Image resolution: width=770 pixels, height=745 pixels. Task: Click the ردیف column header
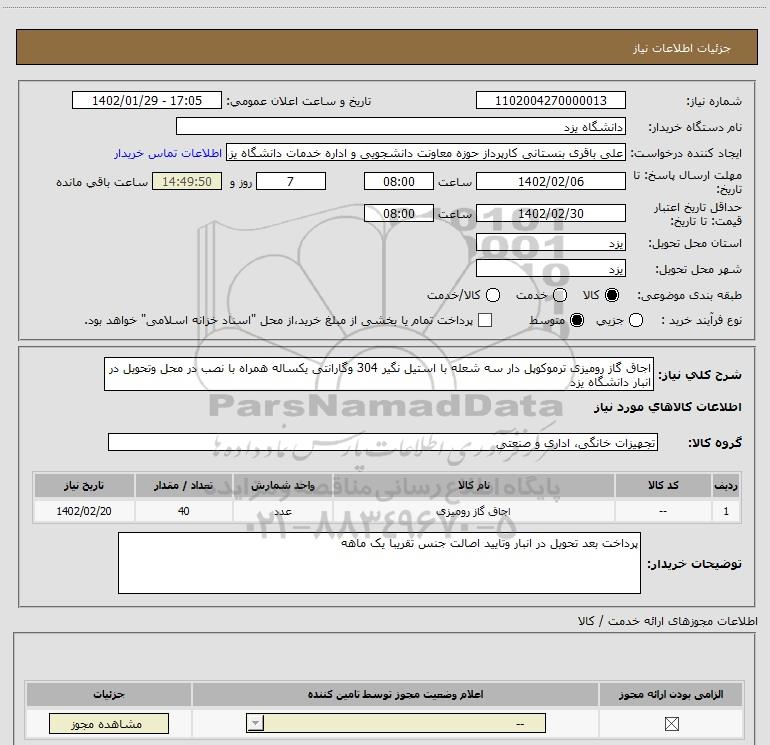[726, 485]
